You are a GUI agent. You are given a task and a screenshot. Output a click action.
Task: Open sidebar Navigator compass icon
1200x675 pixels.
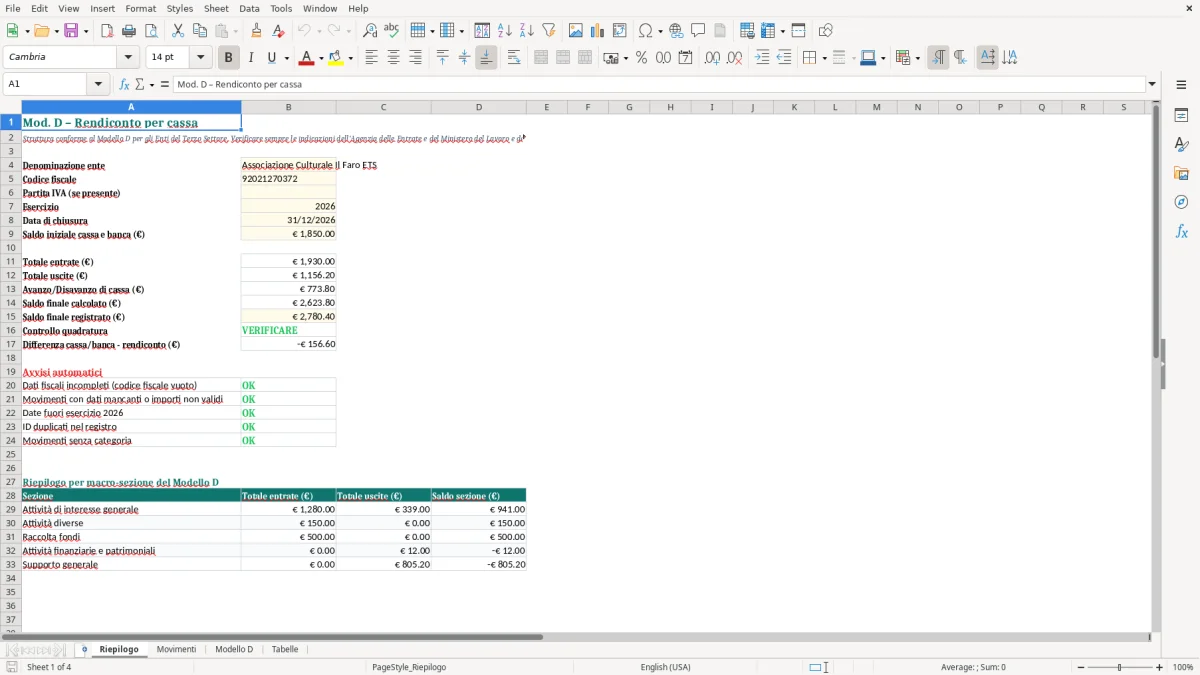1181,202
